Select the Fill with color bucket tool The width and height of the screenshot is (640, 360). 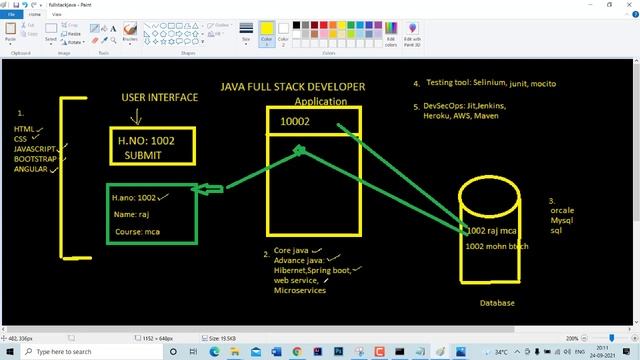click(104, 28)
